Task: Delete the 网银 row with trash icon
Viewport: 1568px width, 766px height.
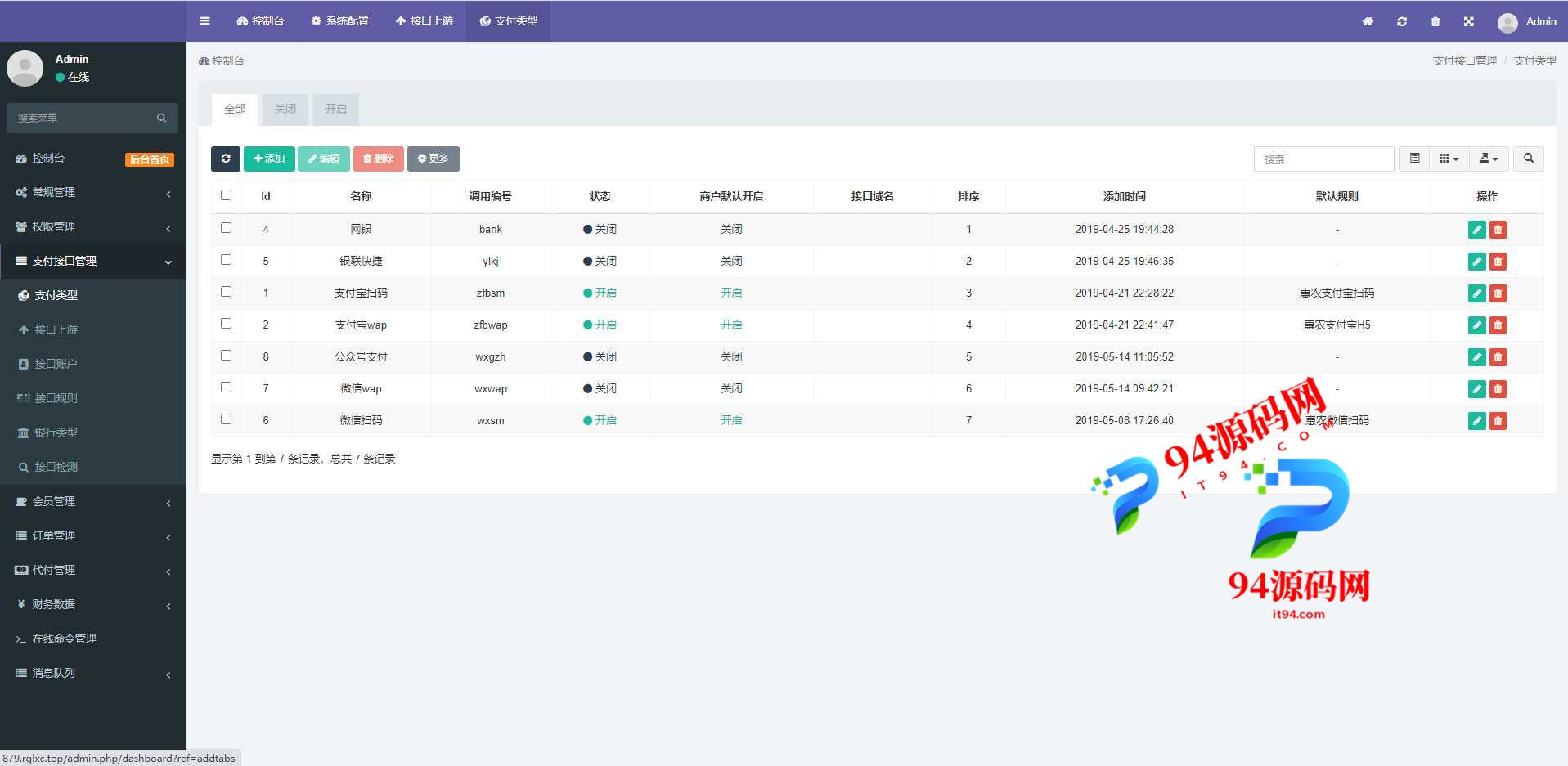Action: click(1498, 230)
